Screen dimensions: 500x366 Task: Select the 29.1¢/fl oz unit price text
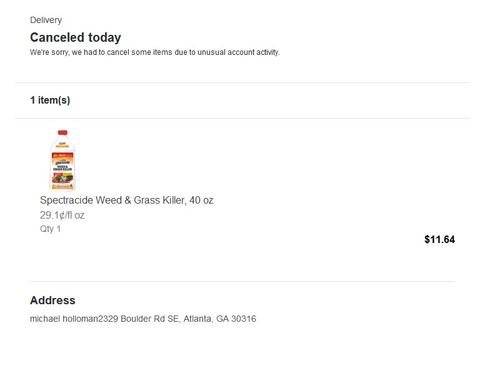pyautogui.click(x=62, y=215)
